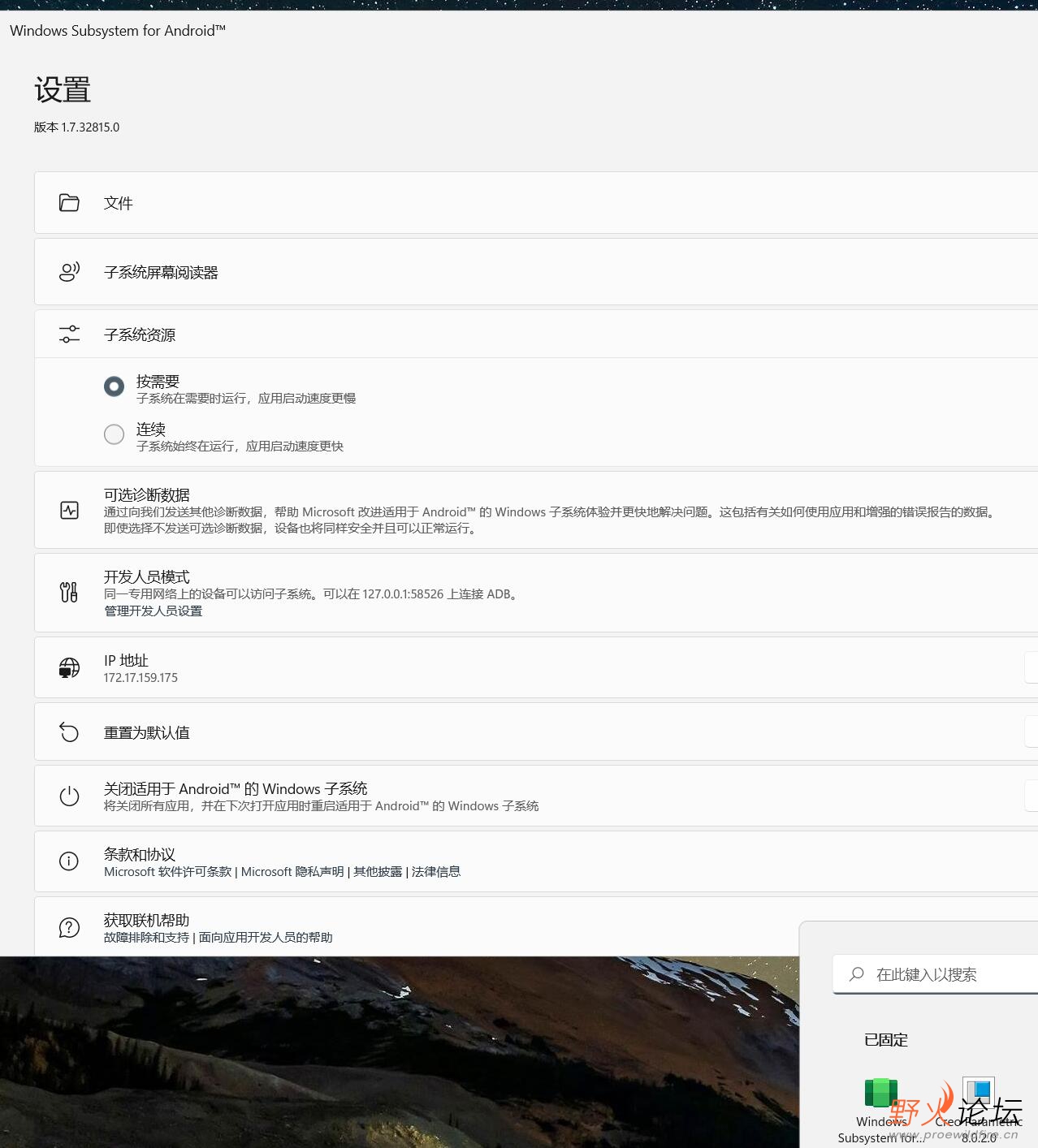Screen dimensions: 1038x1148
Task: Click the 开发人员模式 tools icon
Action: click(x=69, y=593)
